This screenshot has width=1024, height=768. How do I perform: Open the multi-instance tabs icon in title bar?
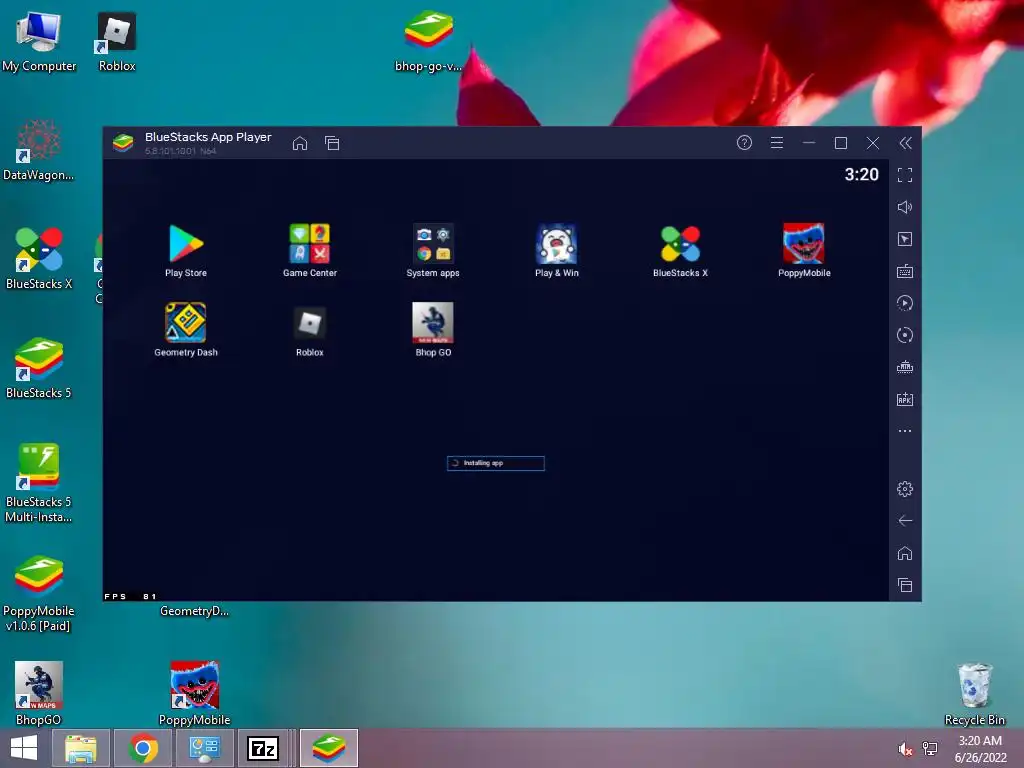click(332, 143)
